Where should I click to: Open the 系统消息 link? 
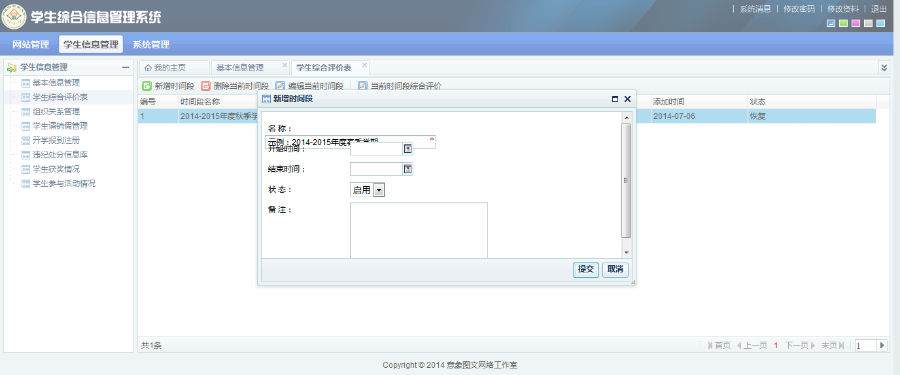click(x=755, y=9)
